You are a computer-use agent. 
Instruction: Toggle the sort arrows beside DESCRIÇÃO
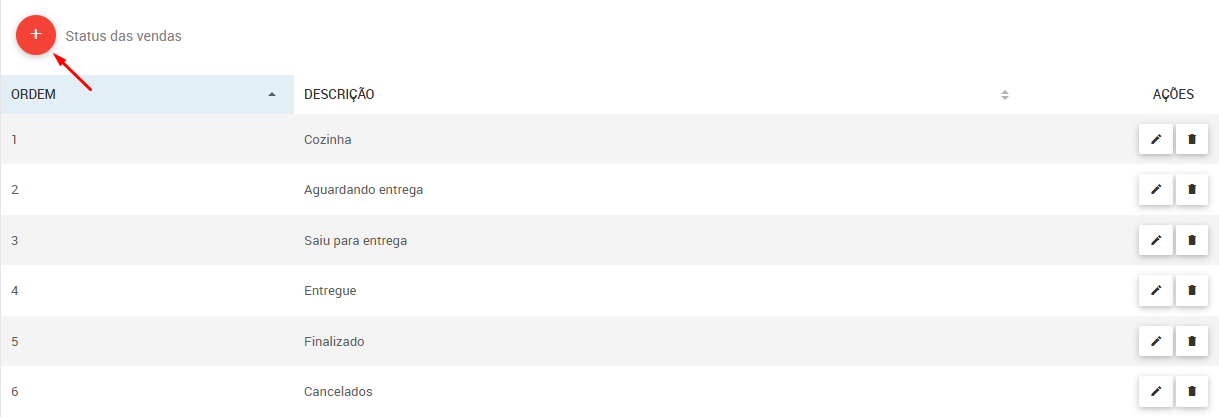pos(1005,95)
